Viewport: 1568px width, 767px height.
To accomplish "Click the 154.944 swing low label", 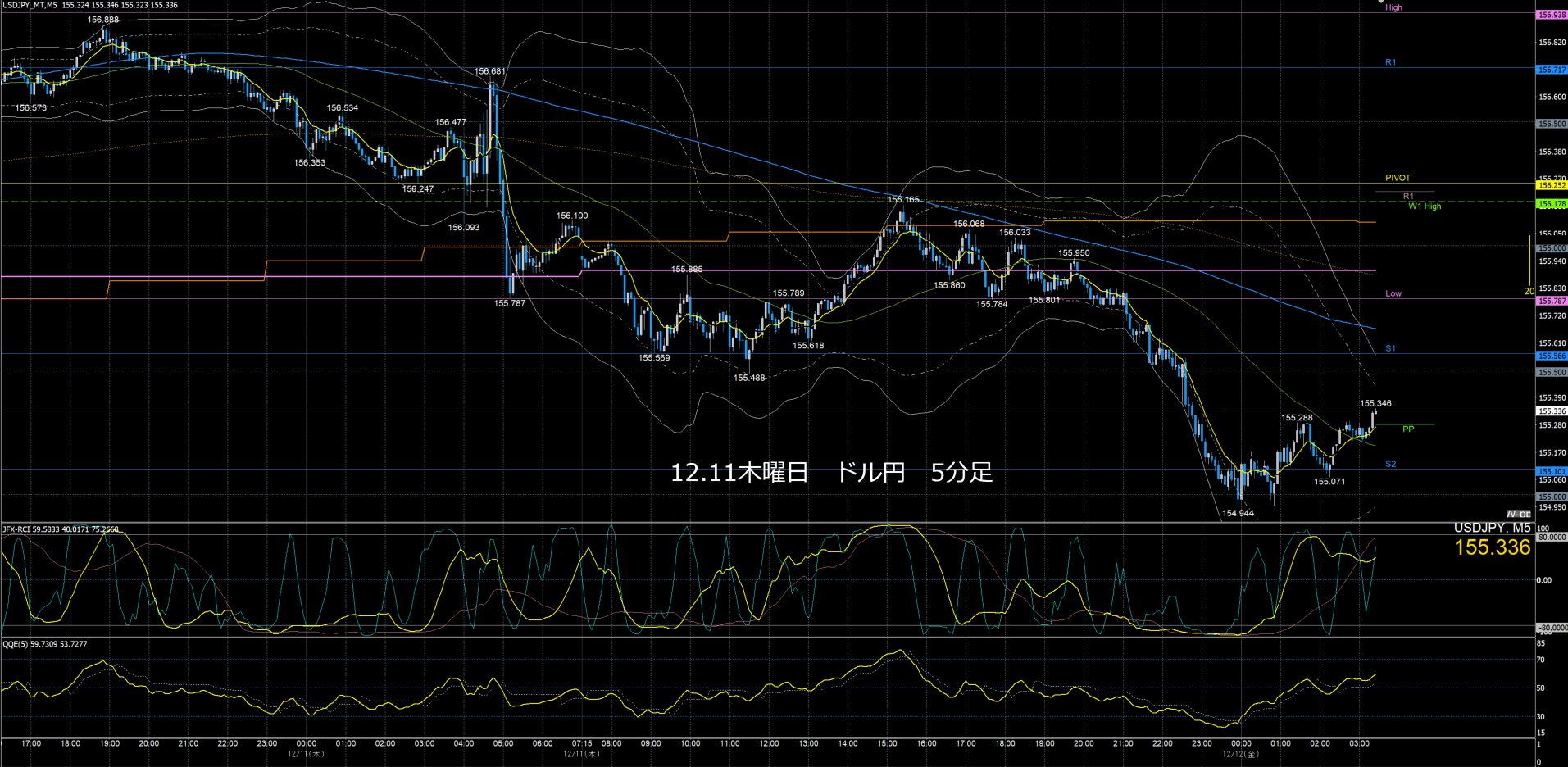I will [1238, 514].
